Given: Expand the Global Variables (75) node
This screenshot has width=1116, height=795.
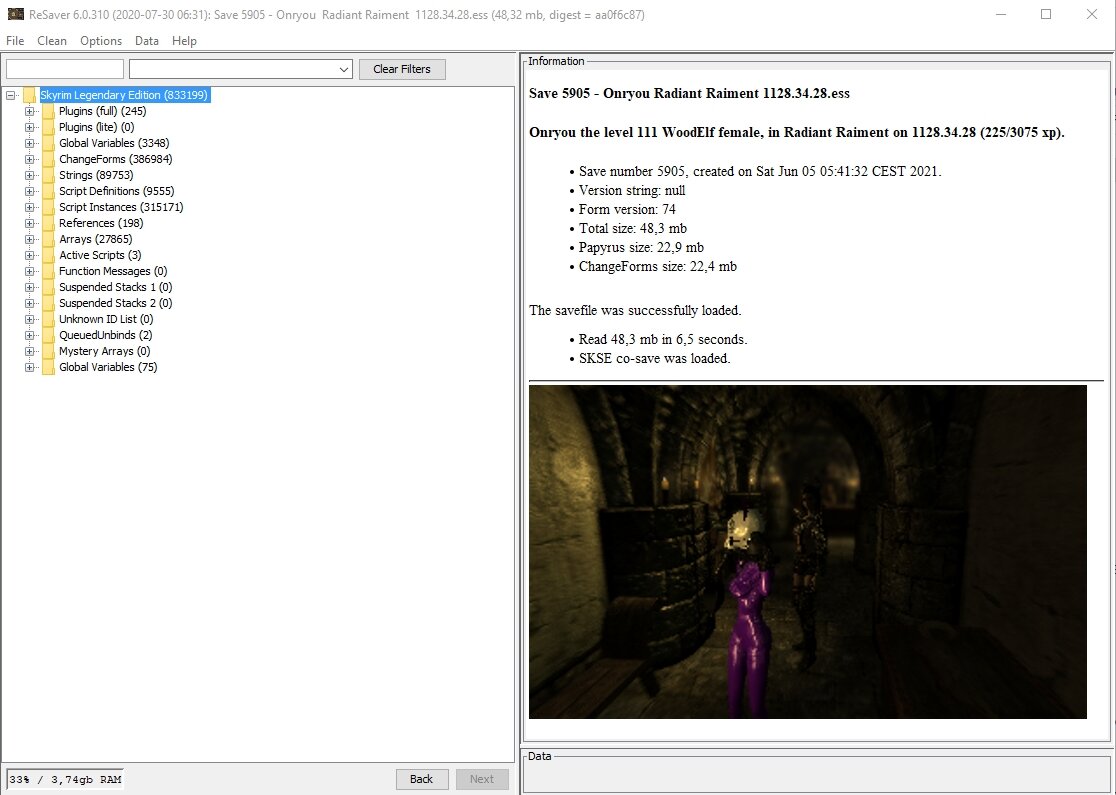Looking at the screenshot, I should [29, 367].
